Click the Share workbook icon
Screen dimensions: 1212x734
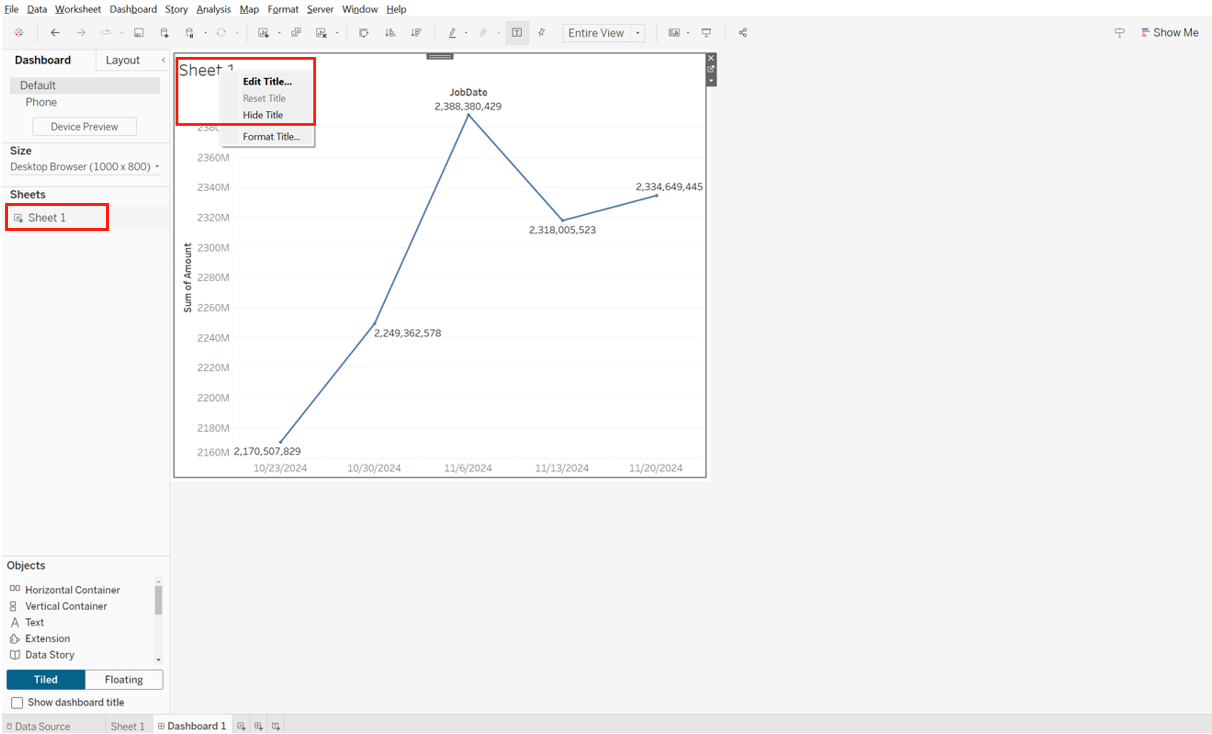coord(742,33)
